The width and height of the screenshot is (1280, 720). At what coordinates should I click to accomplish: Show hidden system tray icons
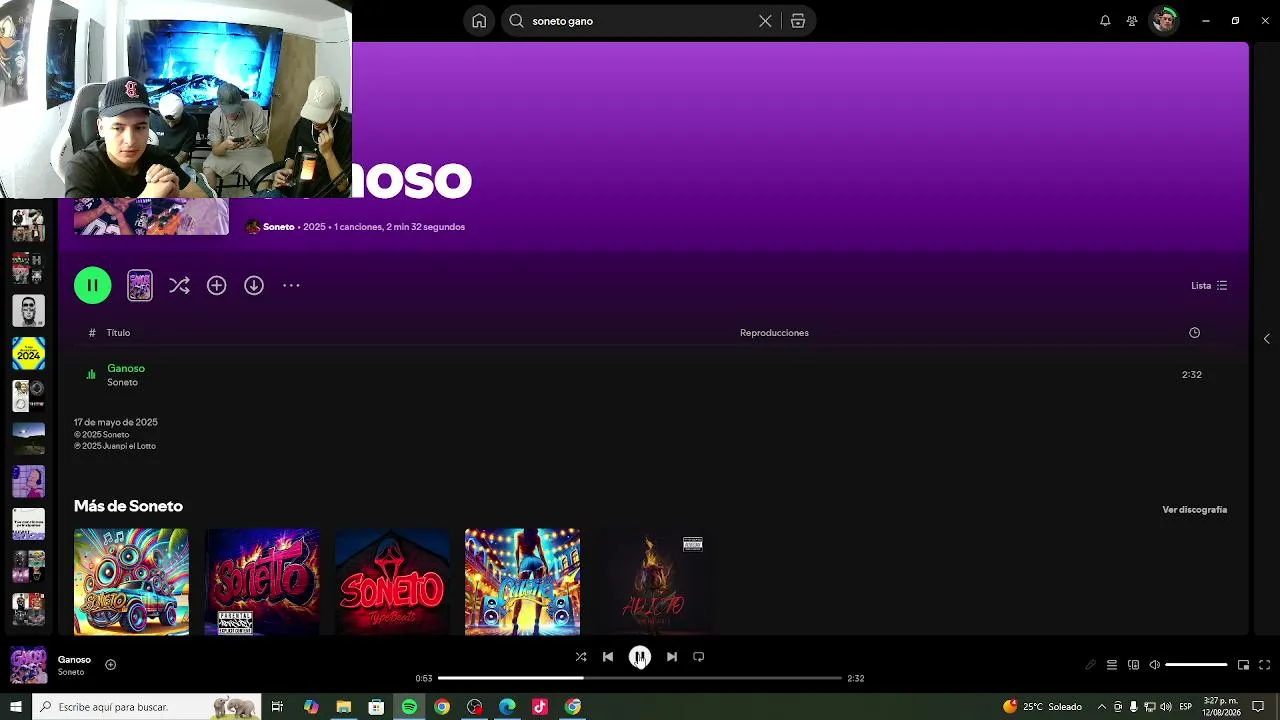pos(1101,707)
